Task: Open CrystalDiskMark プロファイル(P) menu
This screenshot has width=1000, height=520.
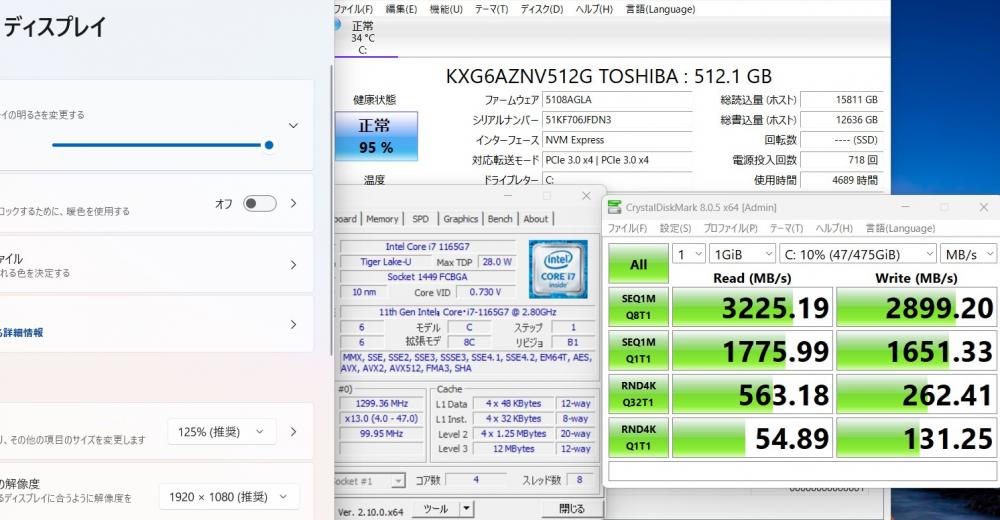Action: (x=730, y=228)
